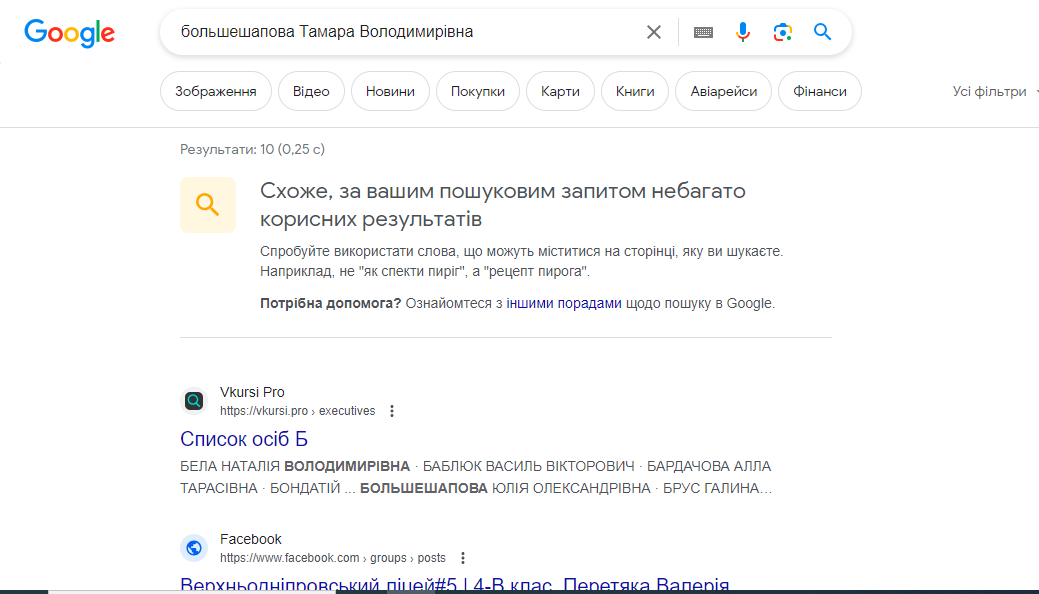This screenshot has height=594, width=1039.
Task: Switch to the Новини tab
Action: coord(389,90)
